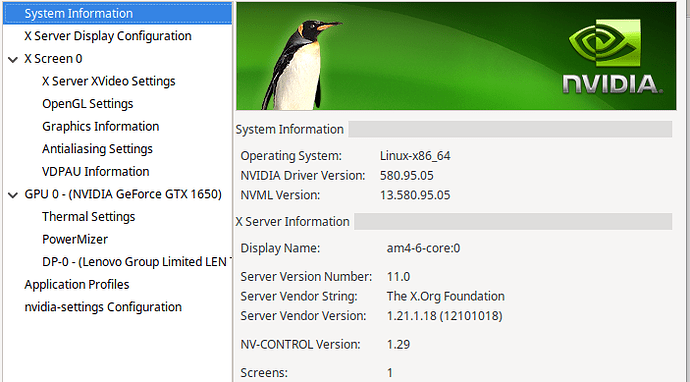Click The X.Org Foundation vendor string

click(445, 296)
